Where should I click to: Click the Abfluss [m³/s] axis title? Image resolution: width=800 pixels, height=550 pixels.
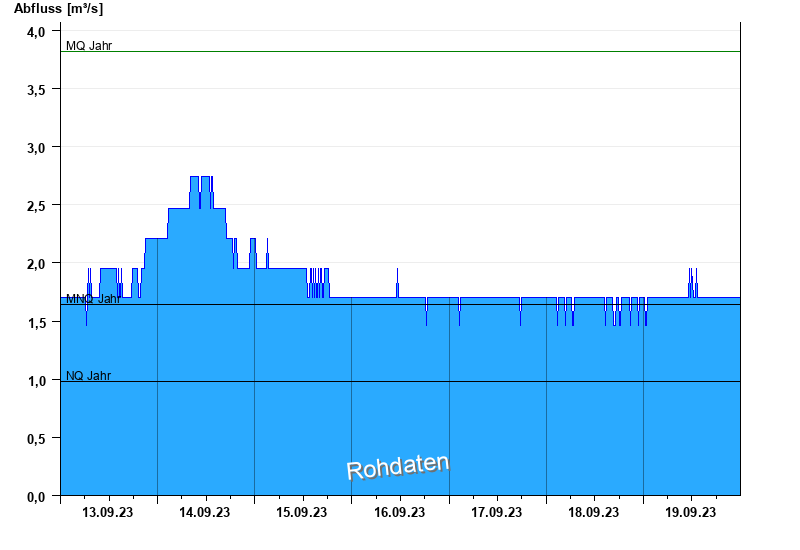(x=58, y=9)
